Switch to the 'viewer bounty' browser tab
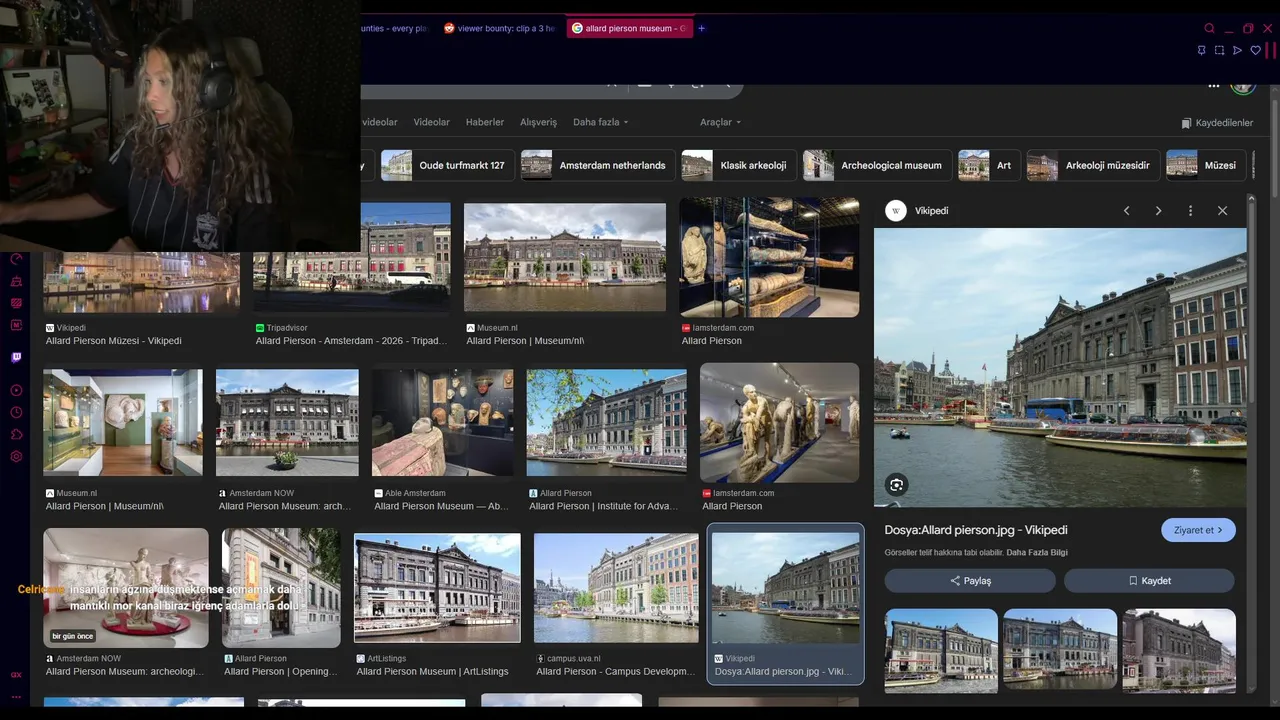Image resolution: width=1280 pixels, height=720 pixels. pyautogui.click(x=499, y=28)
